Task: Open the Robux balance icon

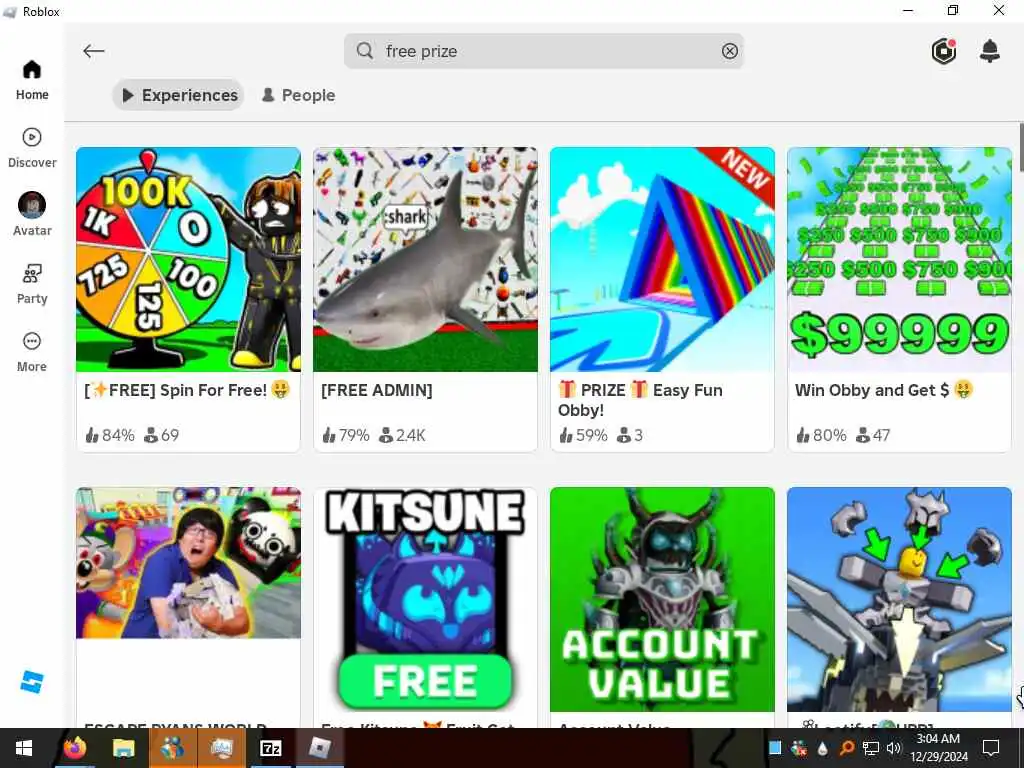Action: pyautogui.click(x=943, y=51)
